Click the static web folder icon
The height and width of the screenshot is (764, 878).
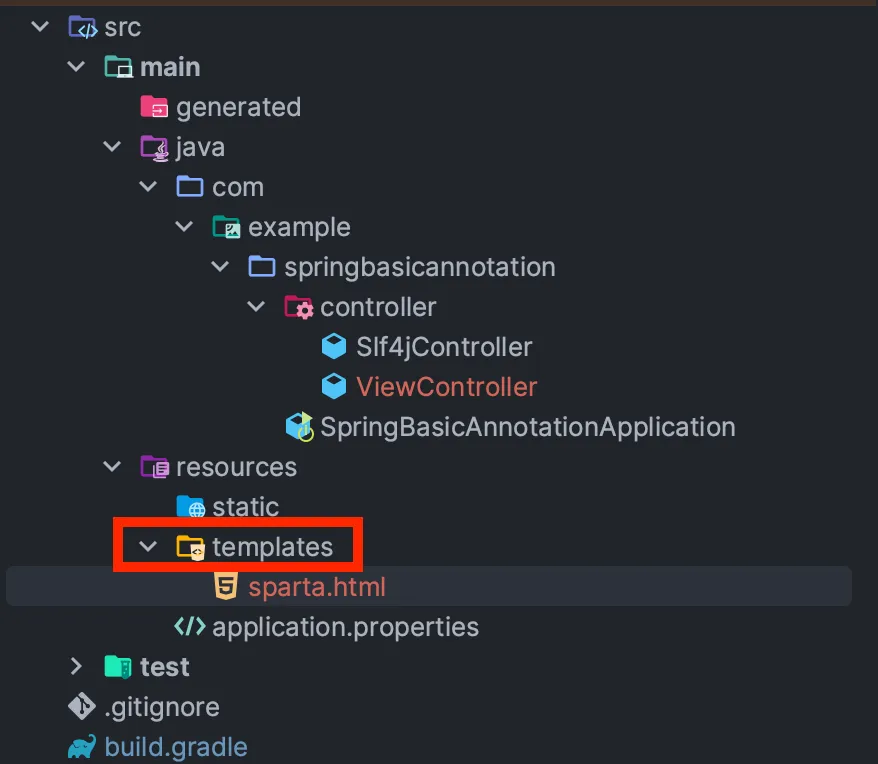click(x=190, y=506)
